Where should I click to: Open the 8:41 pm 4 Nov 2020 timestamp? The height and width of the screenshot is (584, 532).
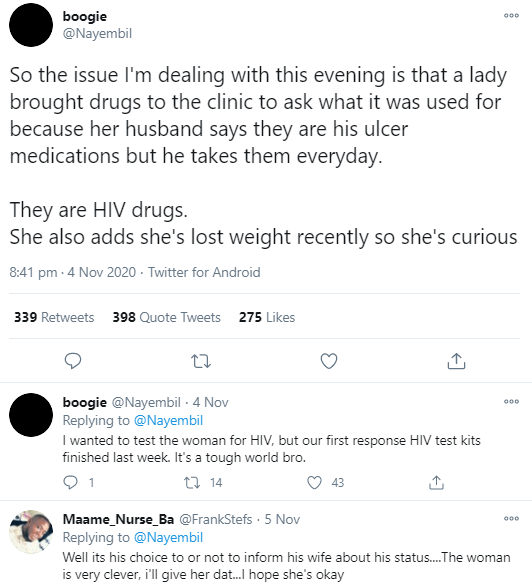click(x=73, y=272)
